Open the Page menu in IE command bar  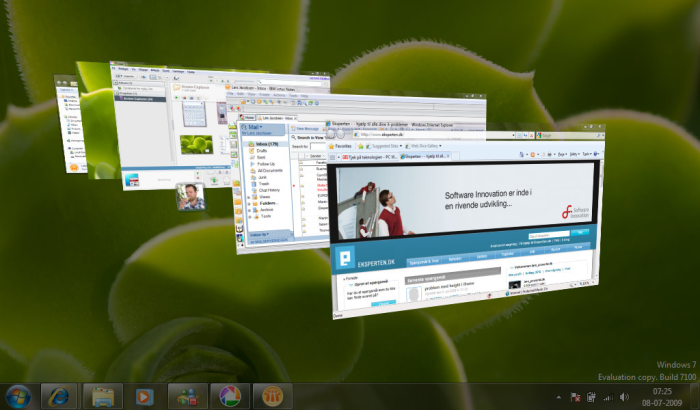[562, 155]
